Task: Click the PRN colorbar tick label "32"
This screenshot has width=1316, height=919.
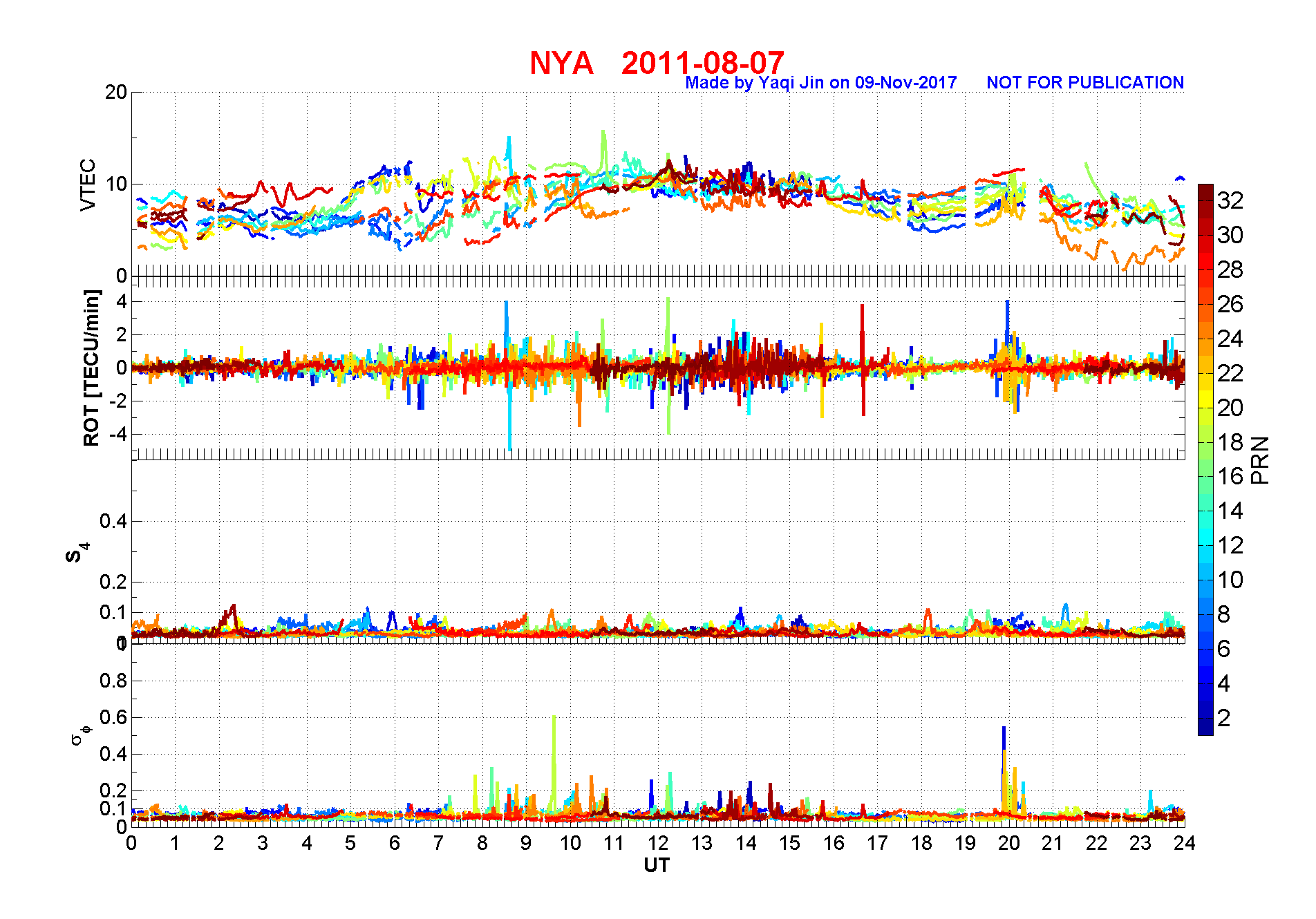Action: click(1230, 201)
